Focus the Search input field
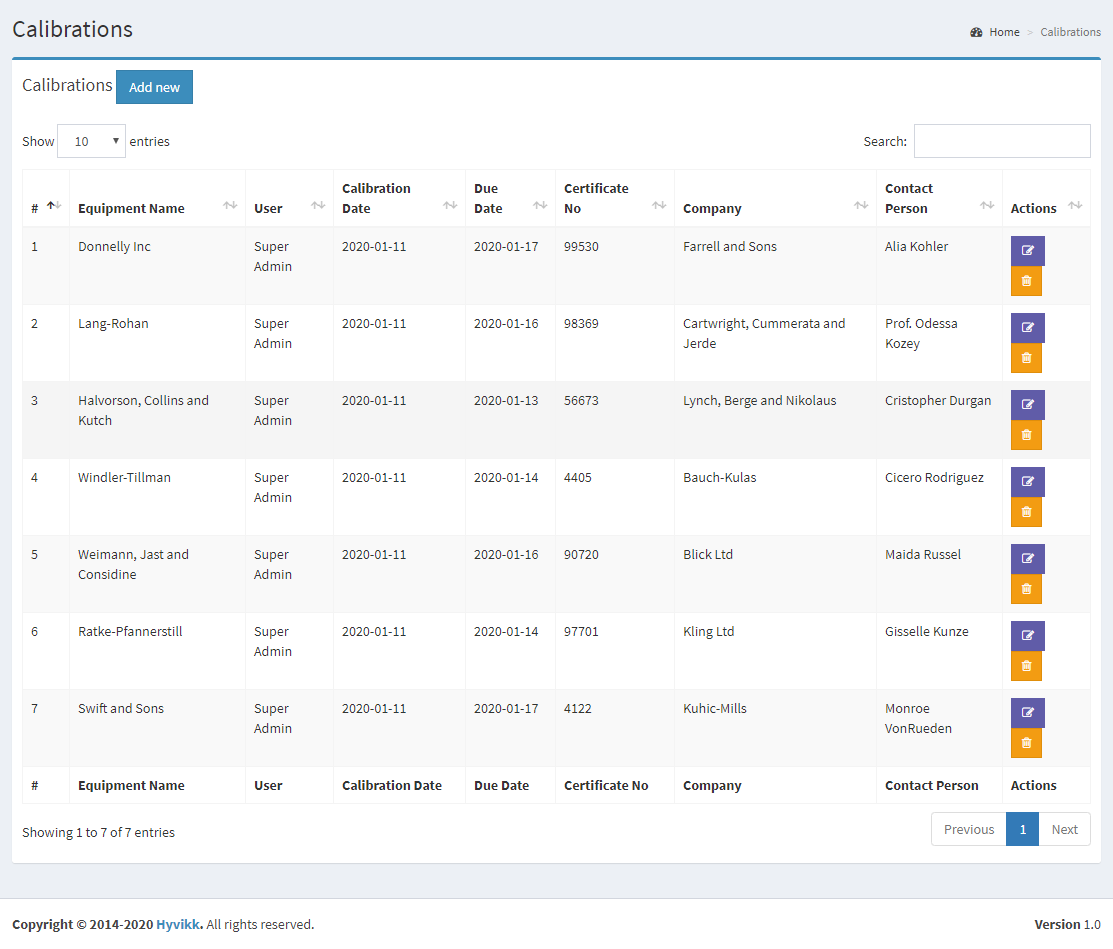Viewport: 1113px width, 949px height. click(1002, 141)
